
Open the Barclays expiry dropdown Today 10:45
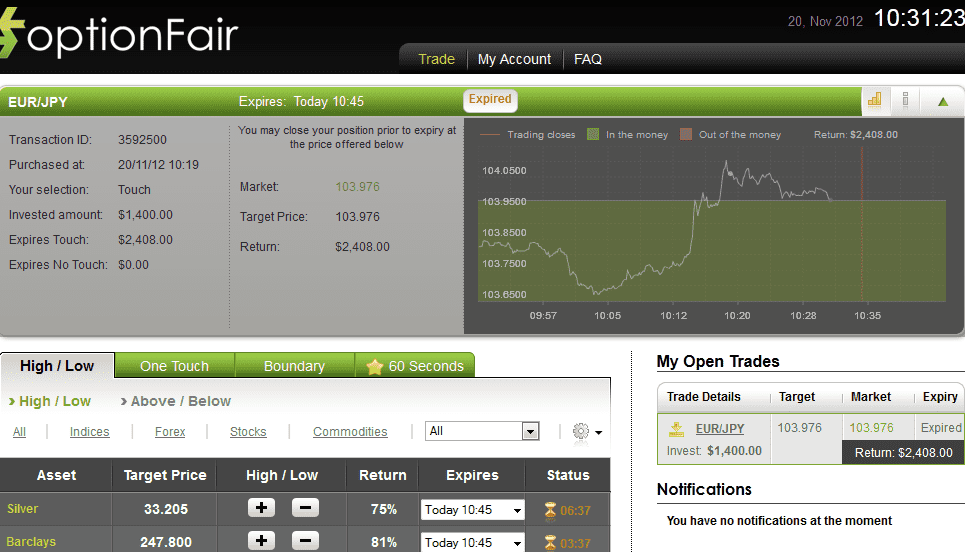point(472,542)
